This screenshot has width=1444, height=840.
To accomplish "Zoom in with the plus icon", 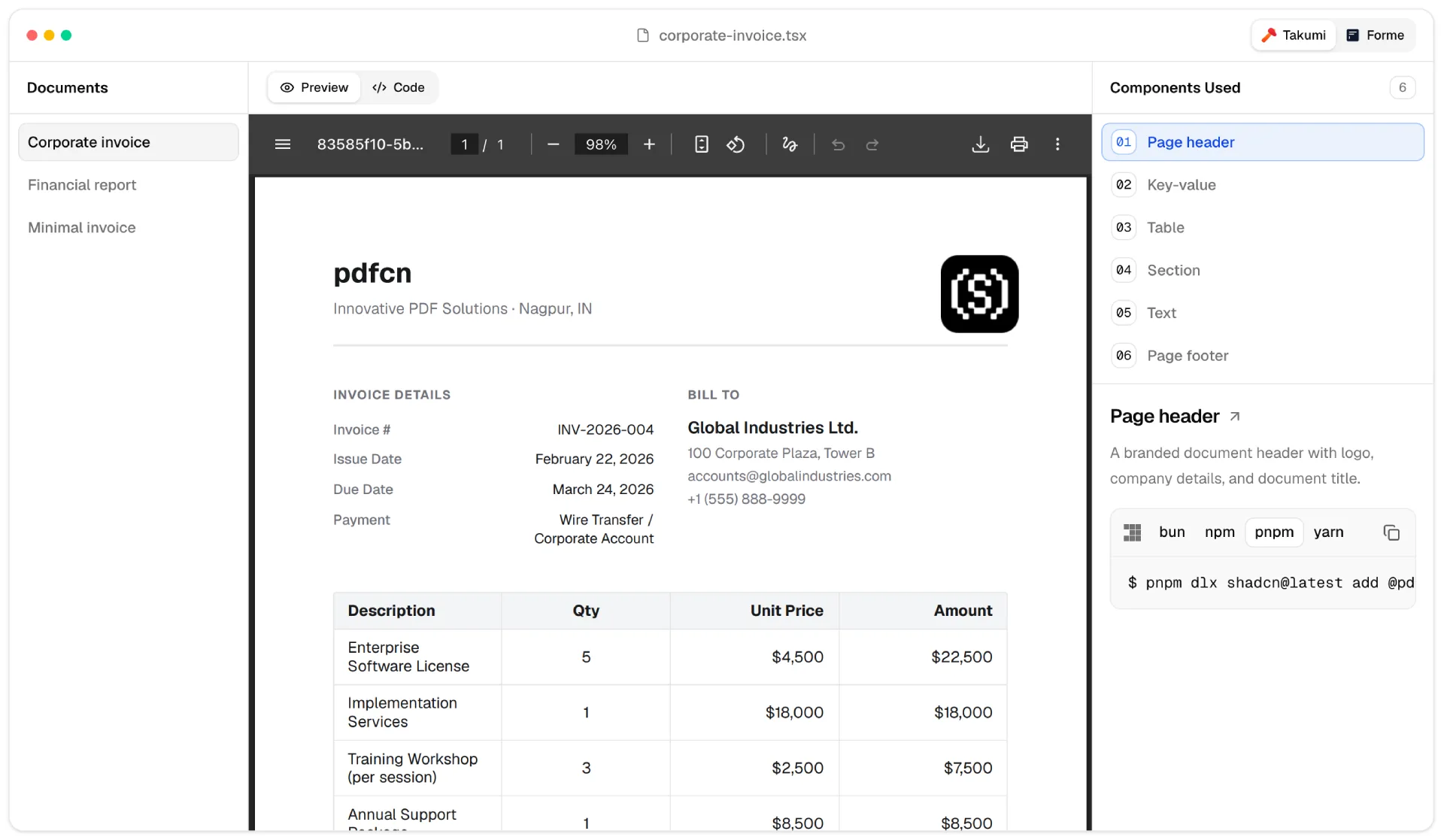I will [x=650, y=144].
